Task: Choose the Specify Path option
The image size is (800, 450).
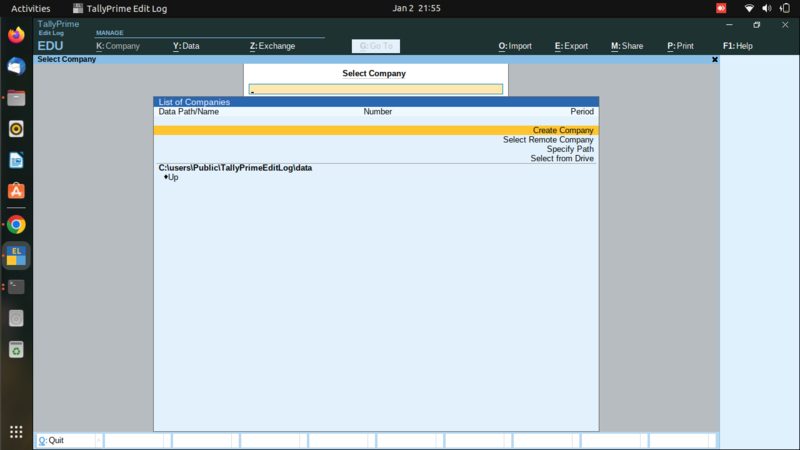Action: coord(570,149)
